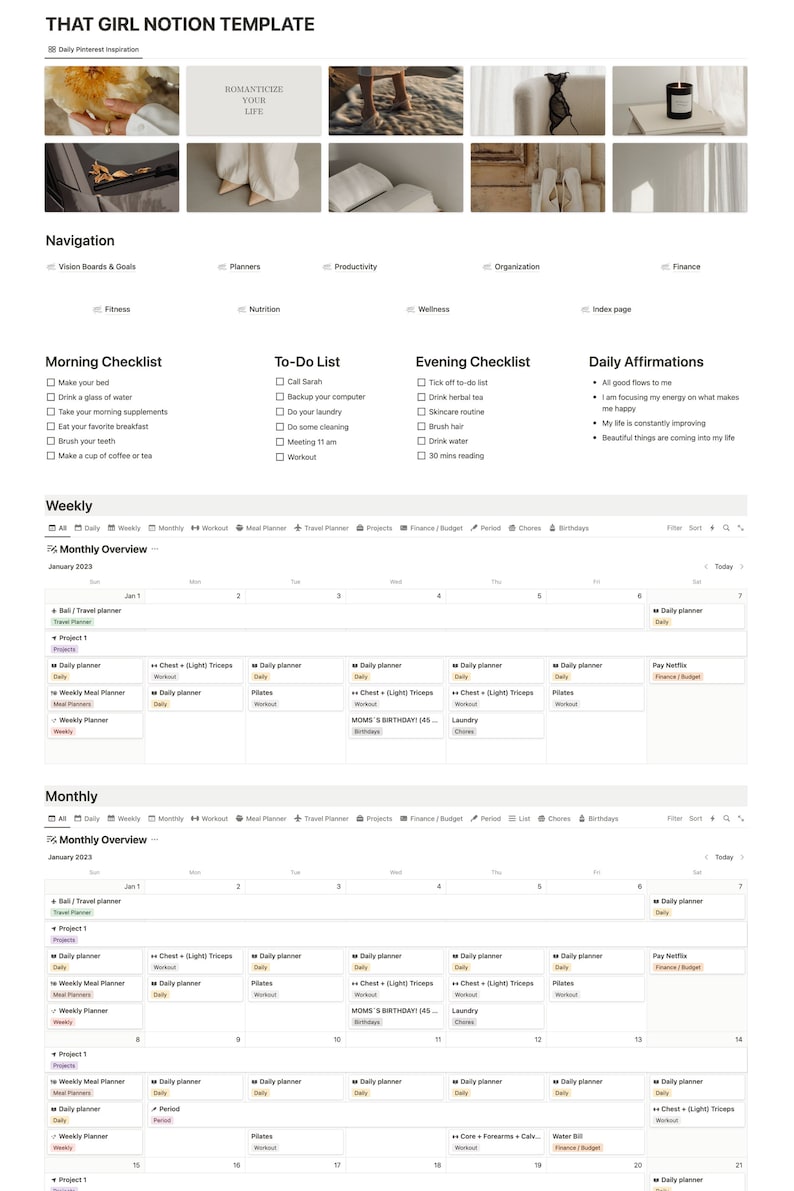Open the 'Romanticize Your Life' image card

(254, 100)
